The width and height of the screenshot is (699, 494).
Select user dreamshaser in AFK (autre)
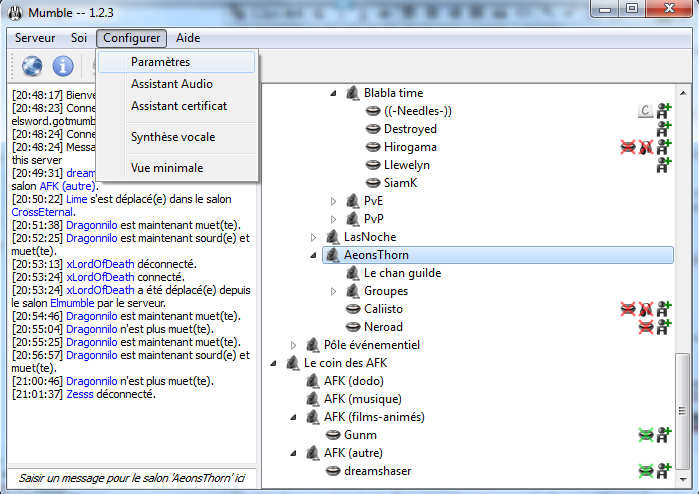(378, 471)
